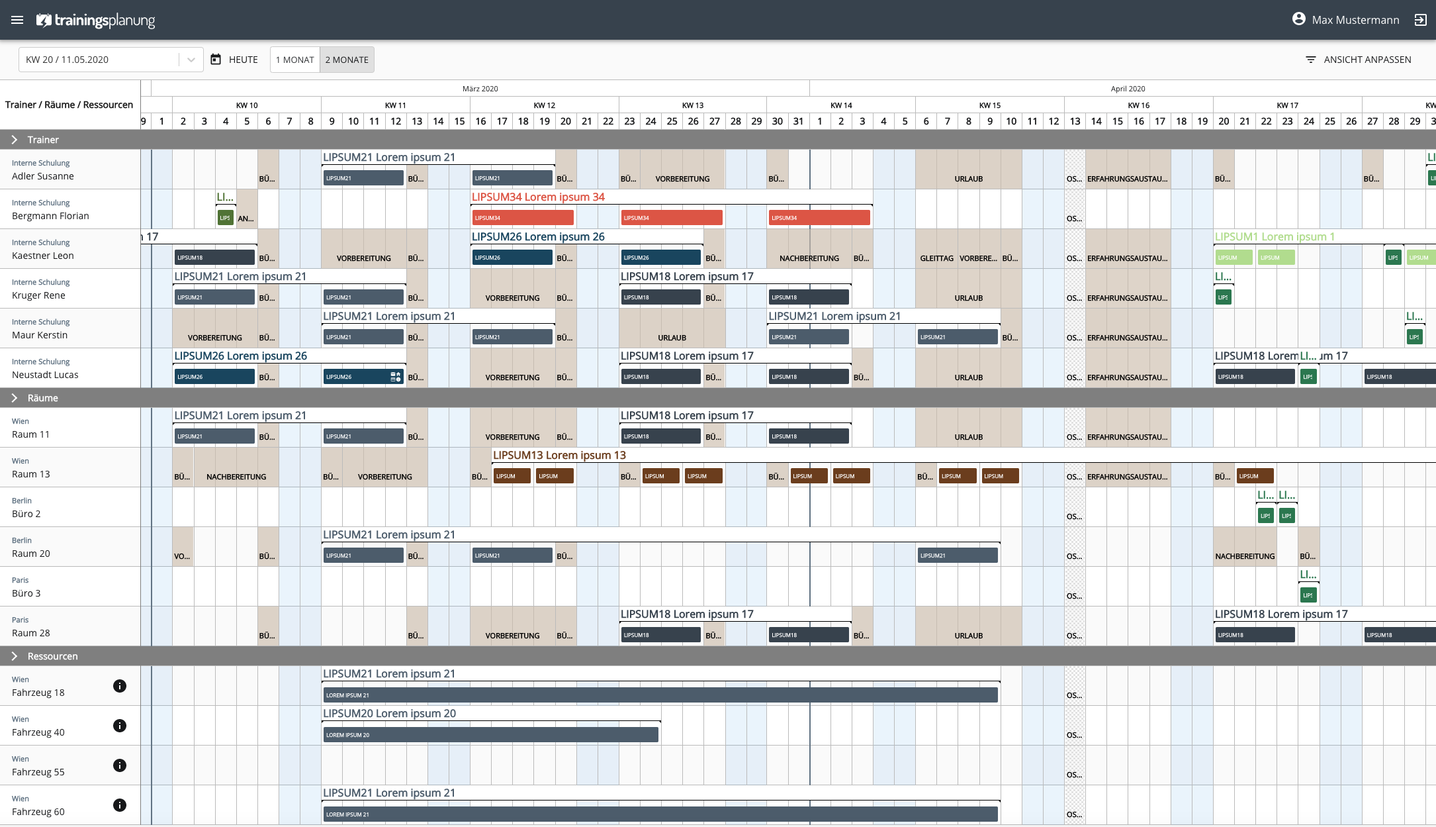This screenshot has height=827, width=1436.
Task: Select the red LIPSUM34 booking for Bergmann Florian
Action: [x=523, y=217]
